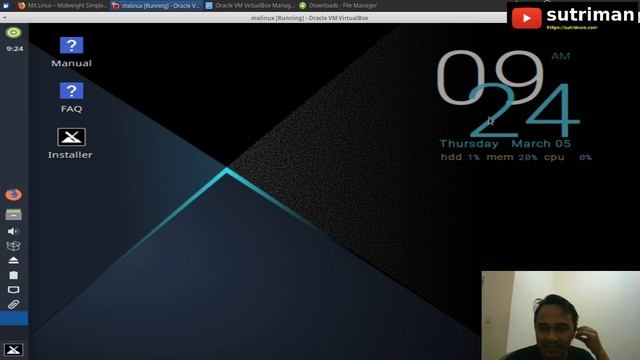Click the volume speaker panel icon
The width and height of the screenshot is (640, 360).
[x=13, y=231]
